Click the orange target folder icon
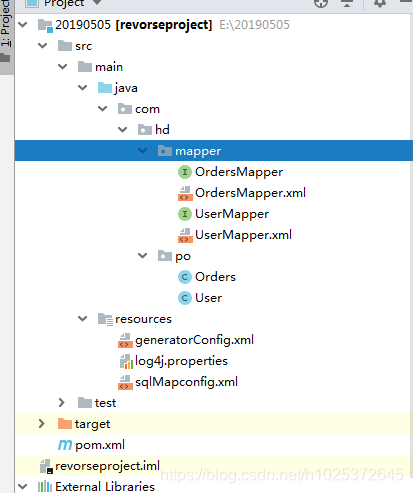 [x=65, y=424]
